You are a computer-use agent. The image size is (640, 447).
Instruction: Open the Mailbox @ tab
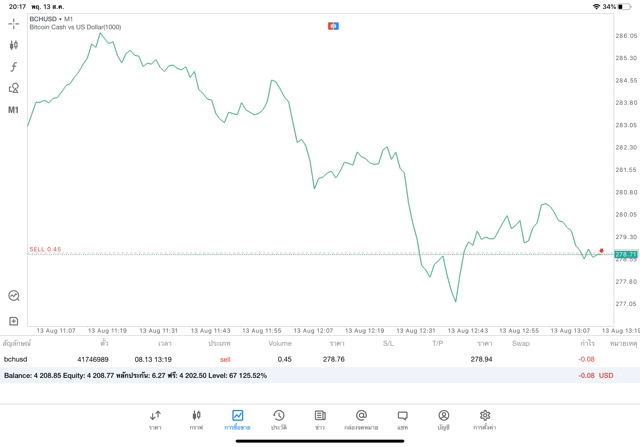click(361, 419)
